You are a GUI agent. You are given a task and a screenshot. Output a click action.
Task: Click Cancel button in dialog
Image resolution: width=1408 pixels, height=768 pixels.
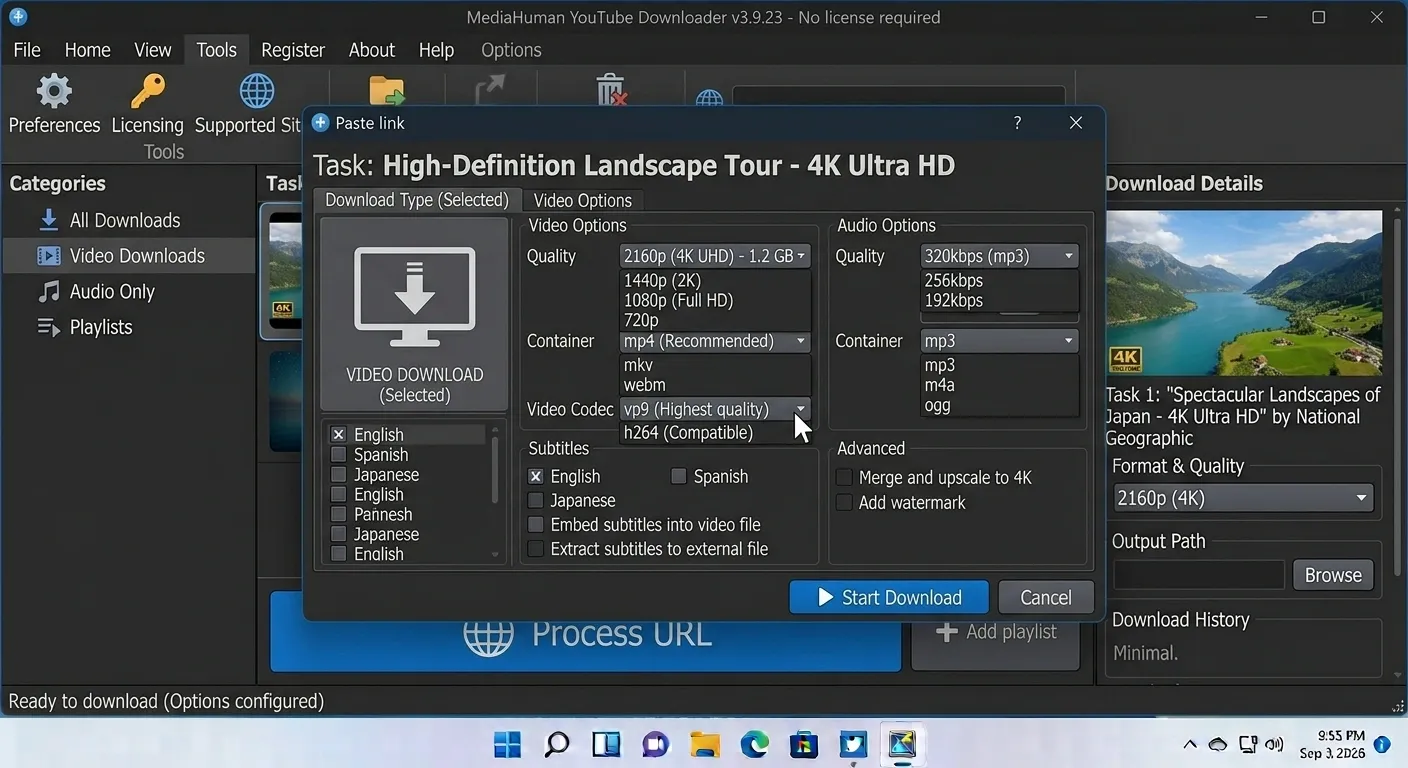(x=1046, y=597)
